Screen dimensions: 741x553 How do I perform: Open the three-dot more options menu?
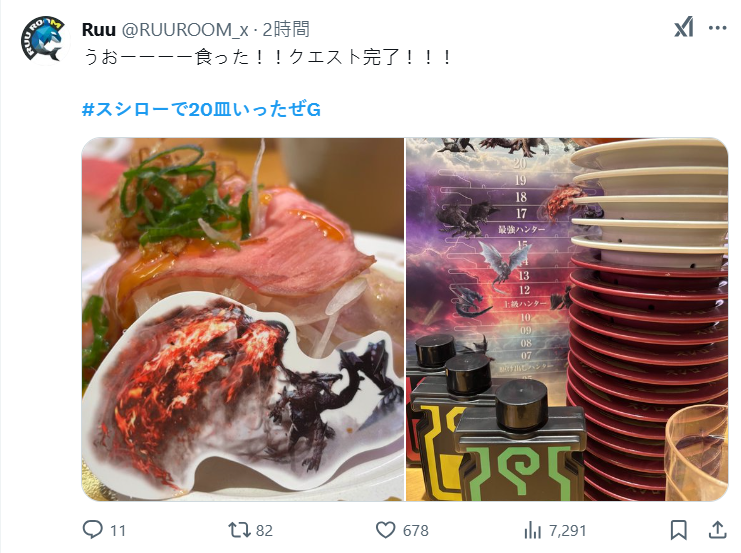[717, 28]
